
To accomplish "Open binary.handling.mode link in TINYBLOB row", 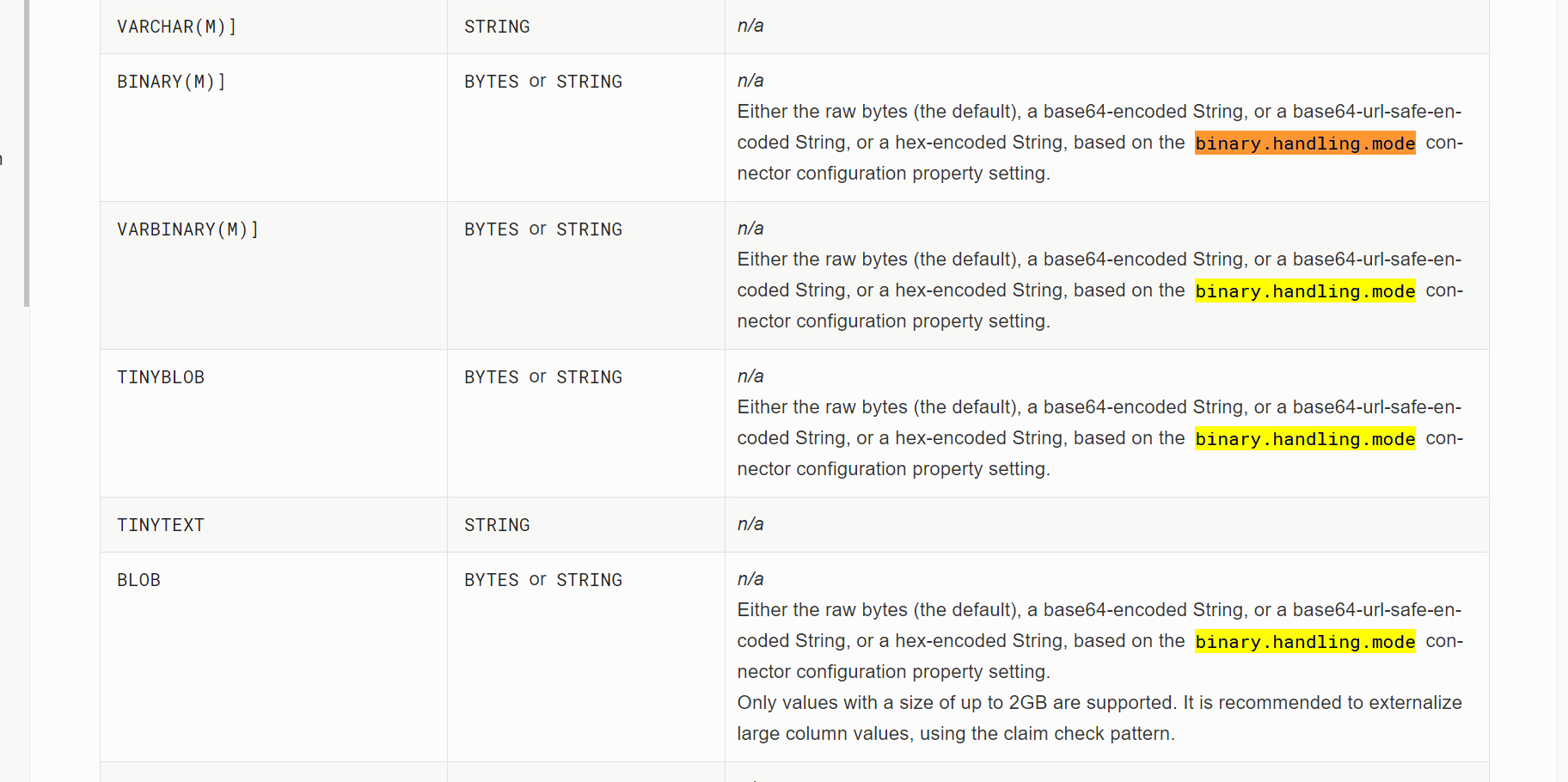I will [1305, 439].
